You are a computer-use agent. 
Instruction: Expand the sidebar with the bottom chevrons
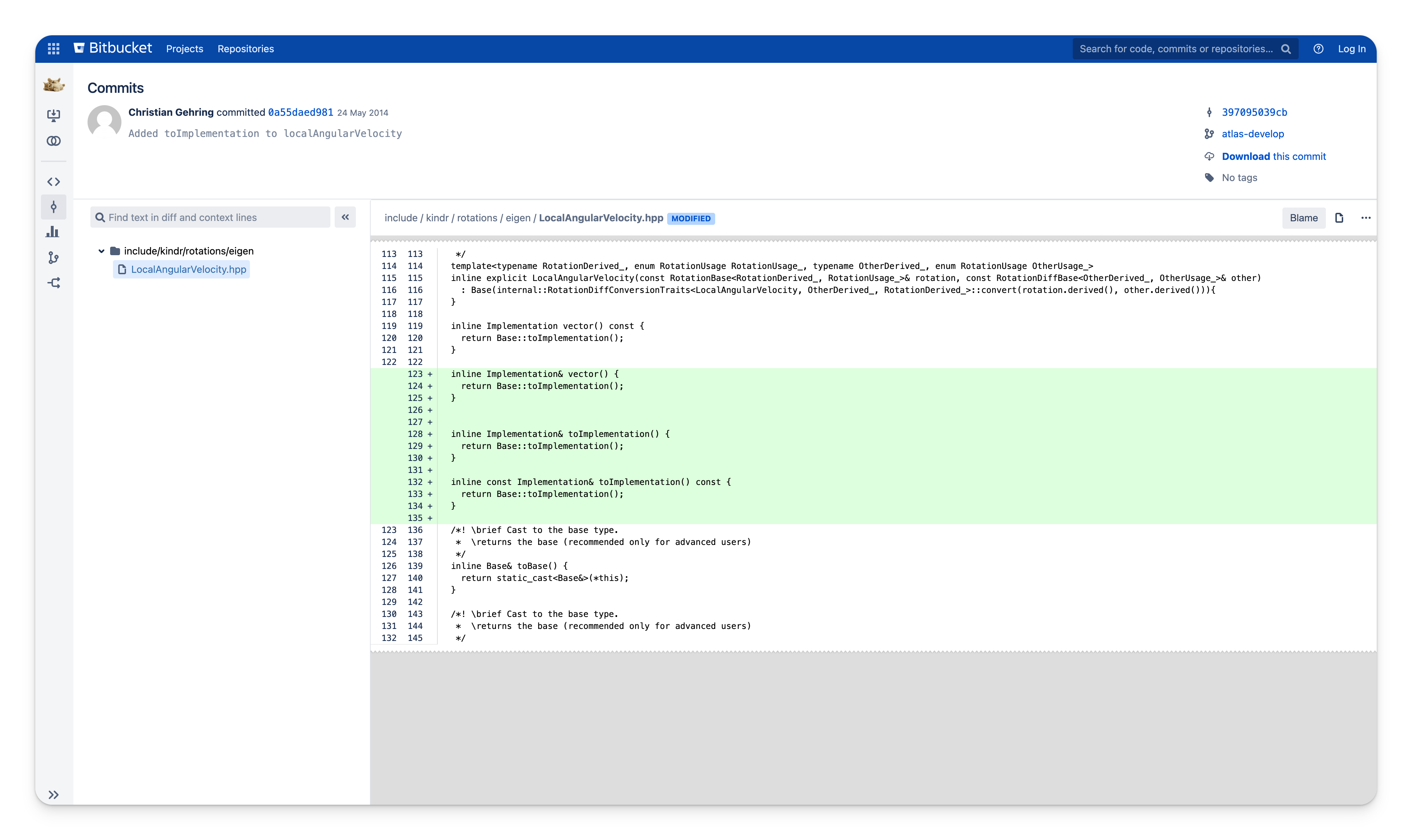point(54,794)
